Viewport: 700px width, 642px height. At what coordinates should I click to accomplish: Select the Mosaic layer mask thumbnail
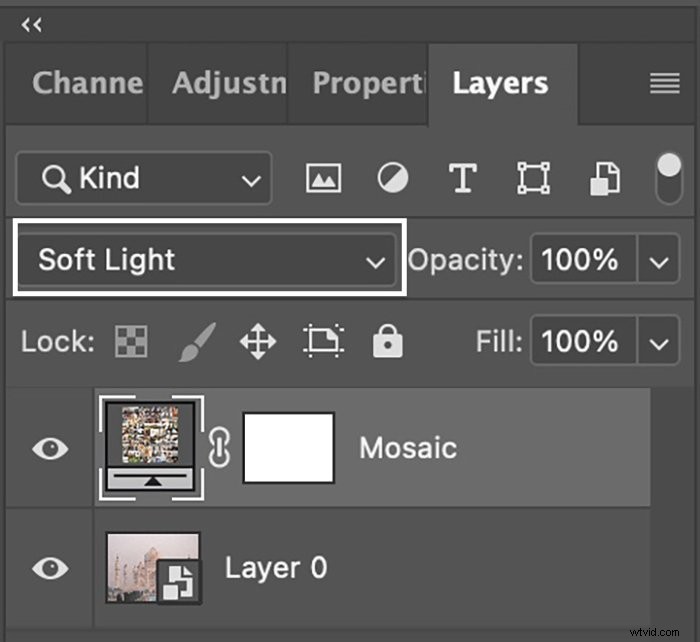click(289, 448)
